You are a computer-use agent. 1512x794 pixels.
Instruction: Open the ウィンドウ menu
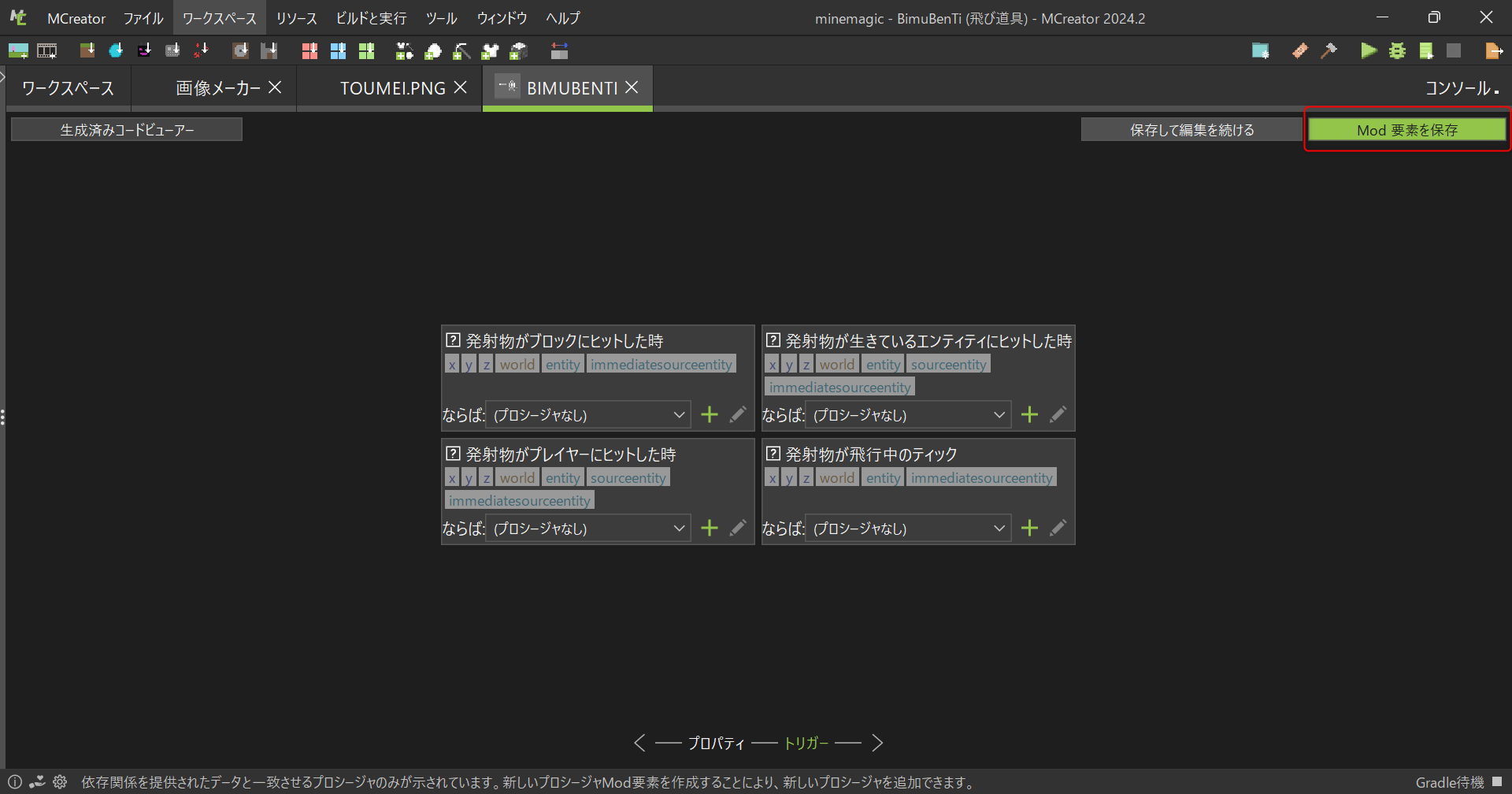pos(502,18)
